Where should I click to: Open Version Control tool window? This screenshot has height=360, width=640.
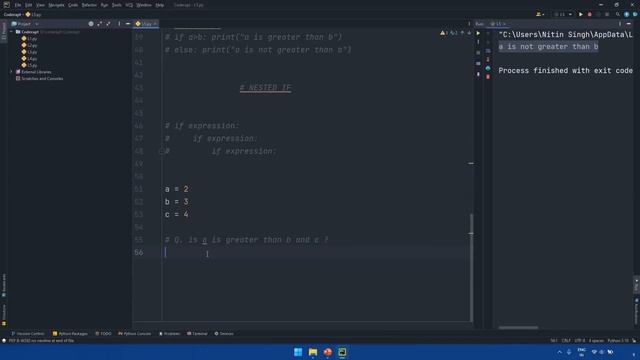pos(27,333)
